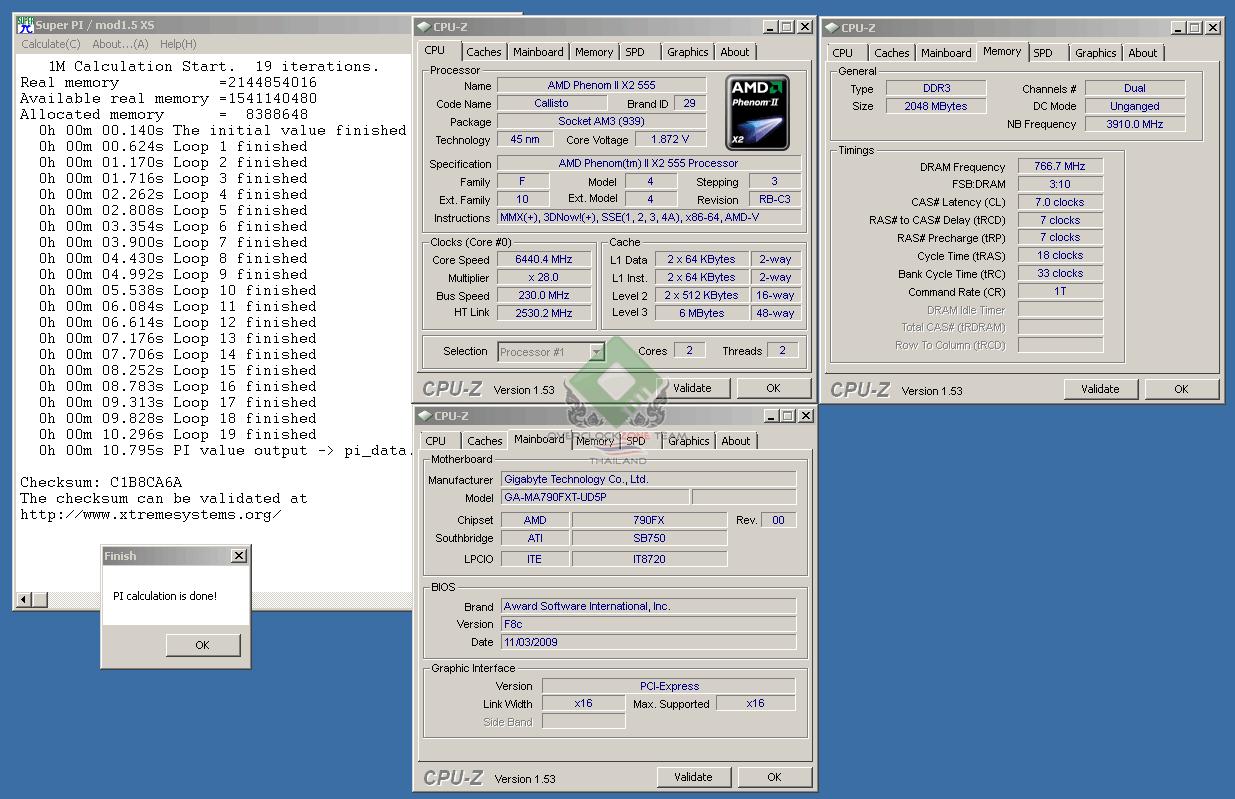Screen dimensions: 1235x799
Task: Switch to About tab in CPU-Z CPU window
Action: coord(735,52)
